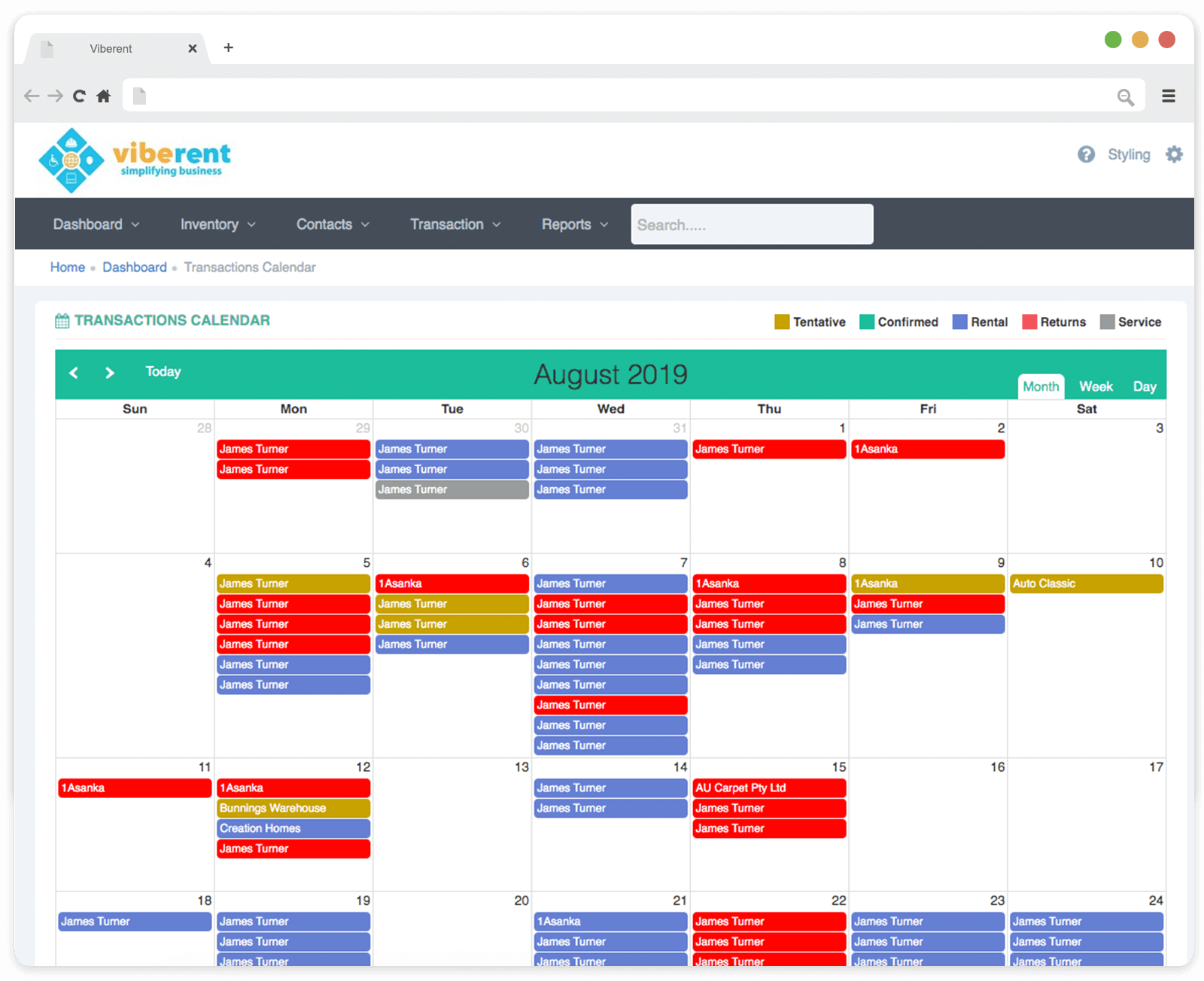Open the Styling link
The height and width of the screenshot is (981, 1204).
tap(1129, 154)
